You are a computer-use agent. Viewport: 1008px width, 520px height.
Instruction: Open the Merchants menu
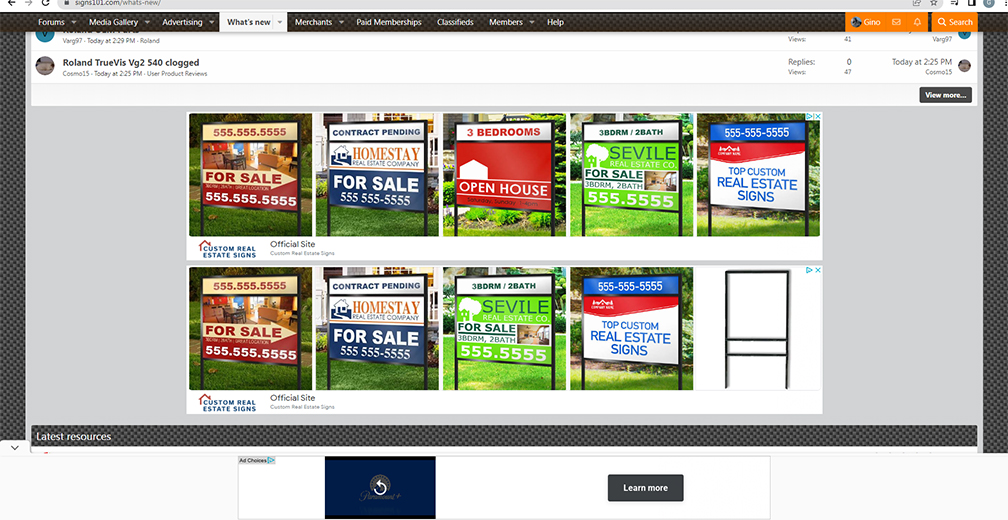313,22
